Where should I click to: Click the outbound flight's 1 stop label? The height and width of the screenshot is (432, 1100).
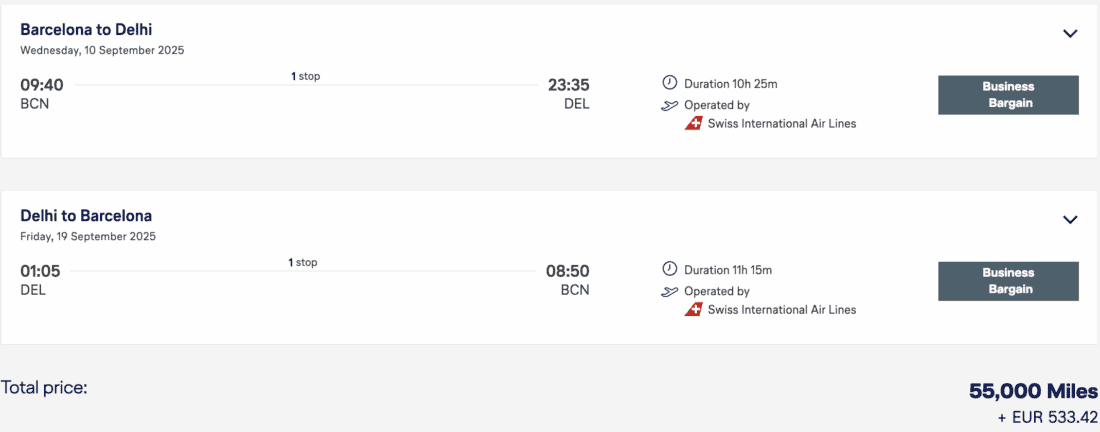pos(305,76)
